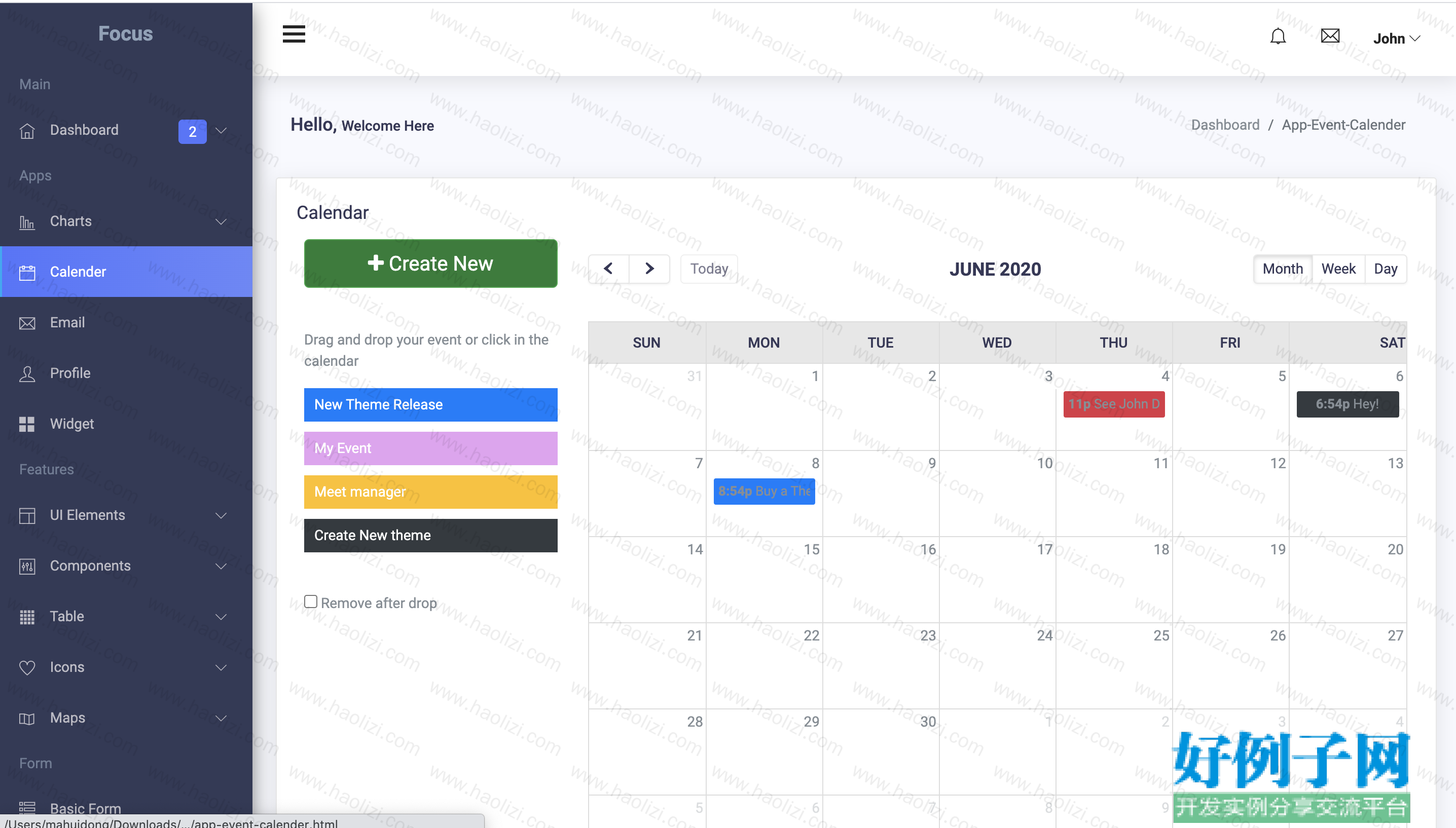Switch calendar to Day view
The height and width of the screenshot is (828, 1456).
[1386, 269]
